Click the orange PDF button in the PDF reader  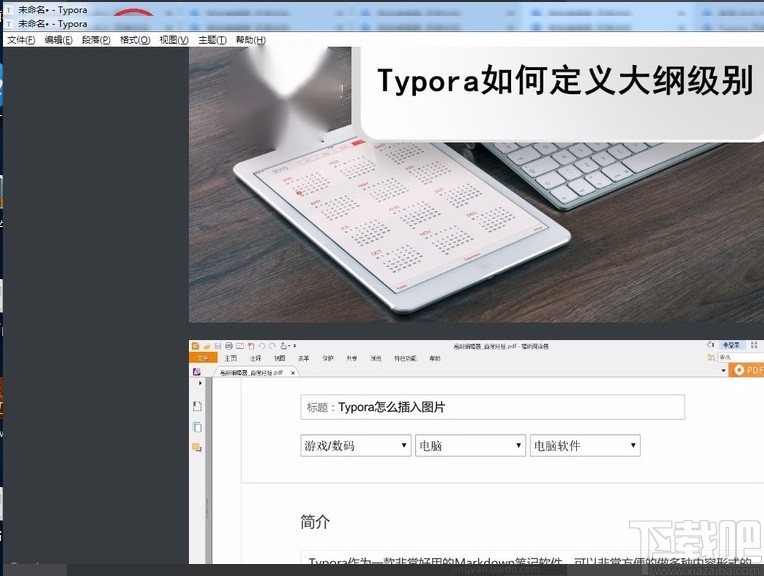tap(746, 370)
